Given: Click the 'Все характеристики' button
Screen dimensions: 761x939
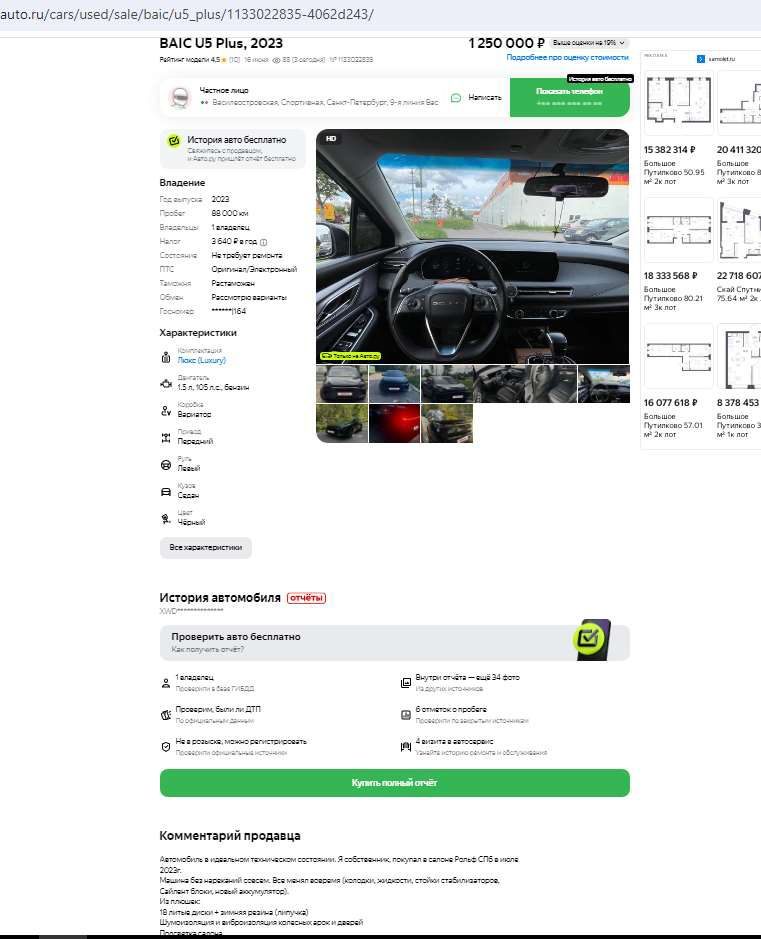Looking at the screenshot, I should 206,547.
